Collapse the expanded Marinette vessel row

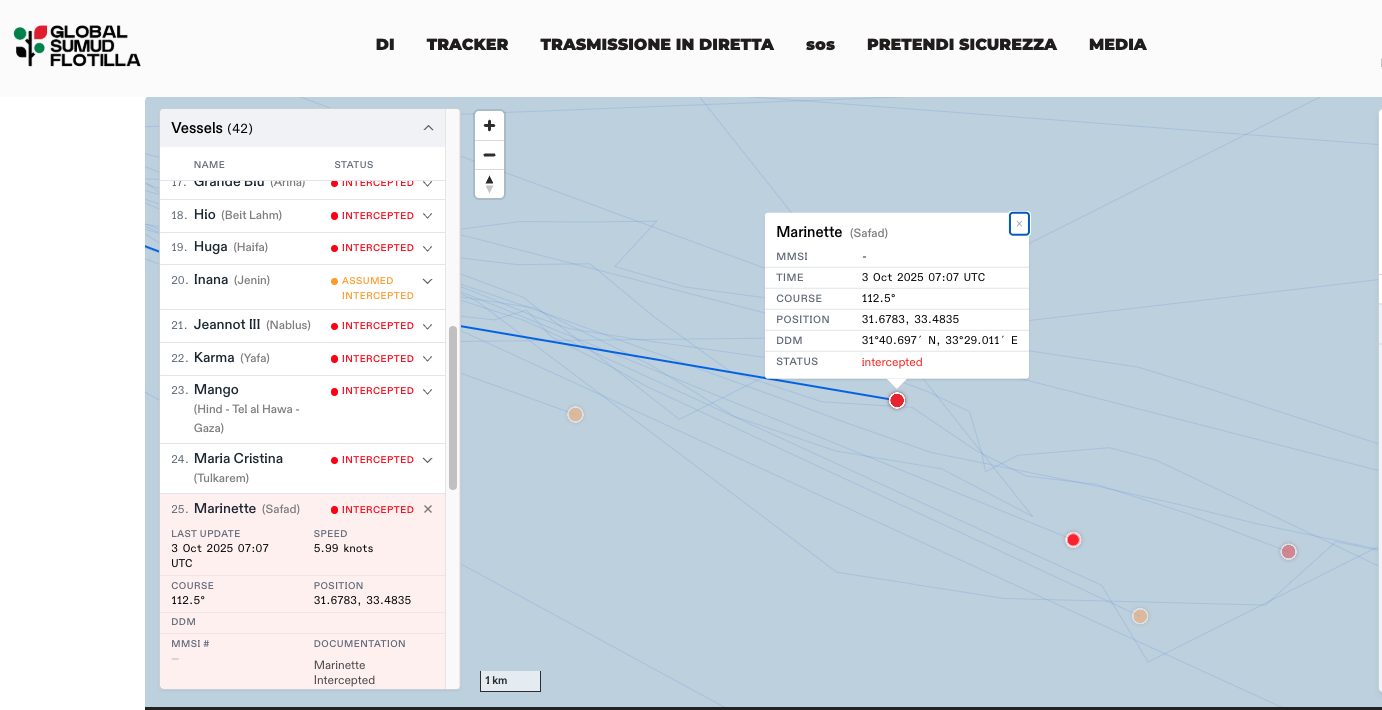pos(428,509)
